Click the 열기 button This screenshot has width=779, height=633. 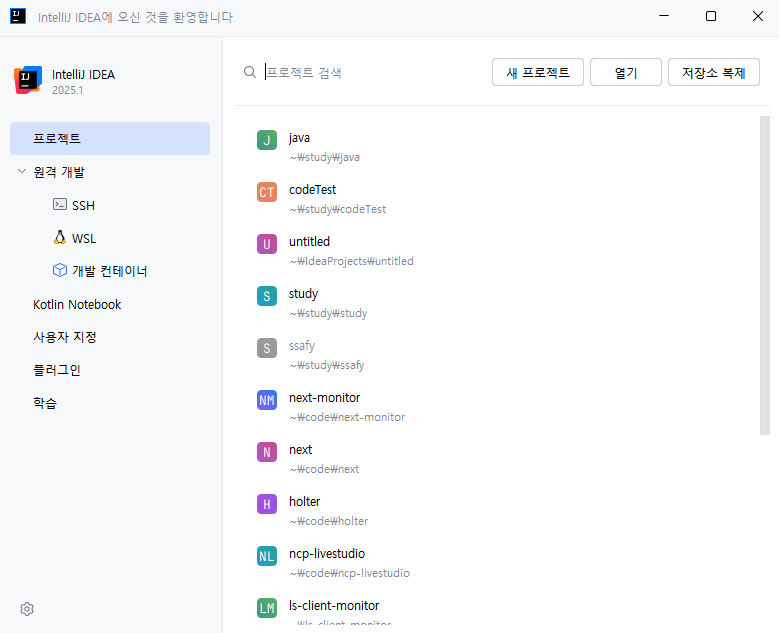pyautogui.click(x=625, y=73)
